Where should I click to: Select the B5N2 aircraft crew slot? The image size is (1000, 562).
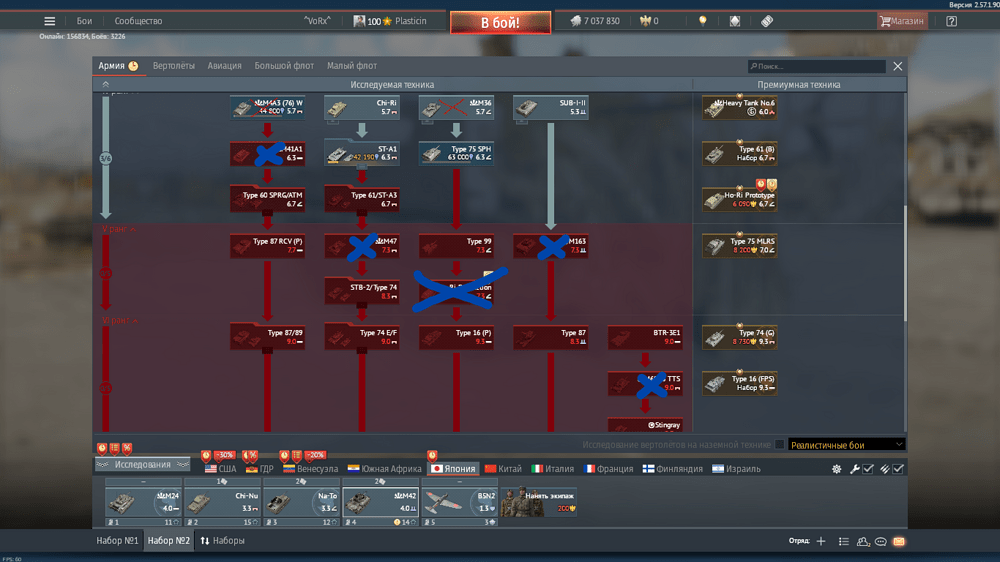460,503
